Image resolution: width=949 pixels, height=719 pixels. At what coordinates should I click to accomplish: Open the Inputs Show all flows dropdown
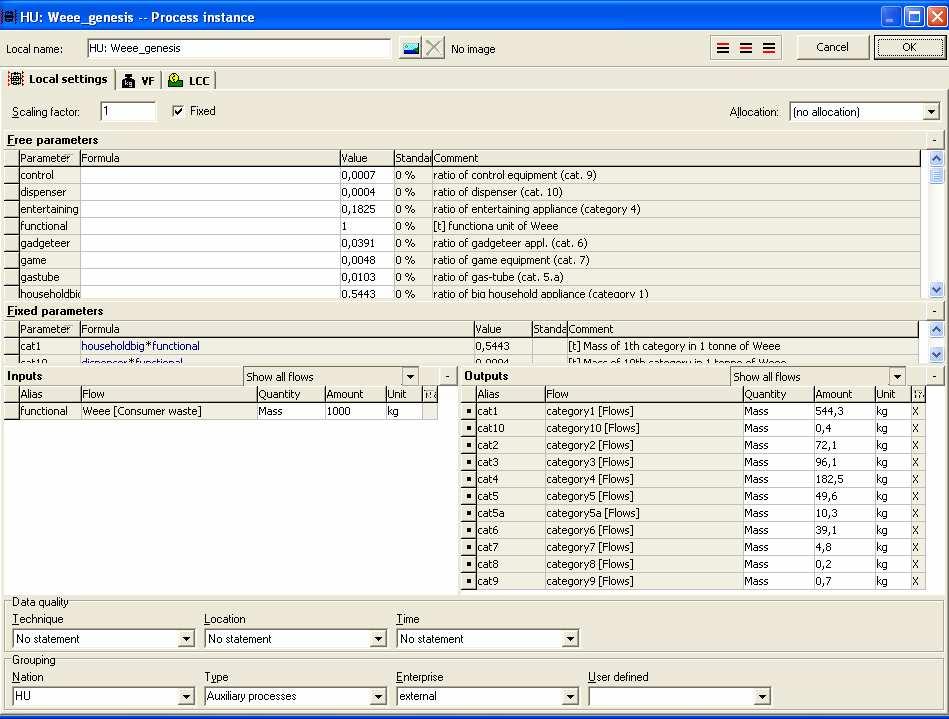[410, 376]
